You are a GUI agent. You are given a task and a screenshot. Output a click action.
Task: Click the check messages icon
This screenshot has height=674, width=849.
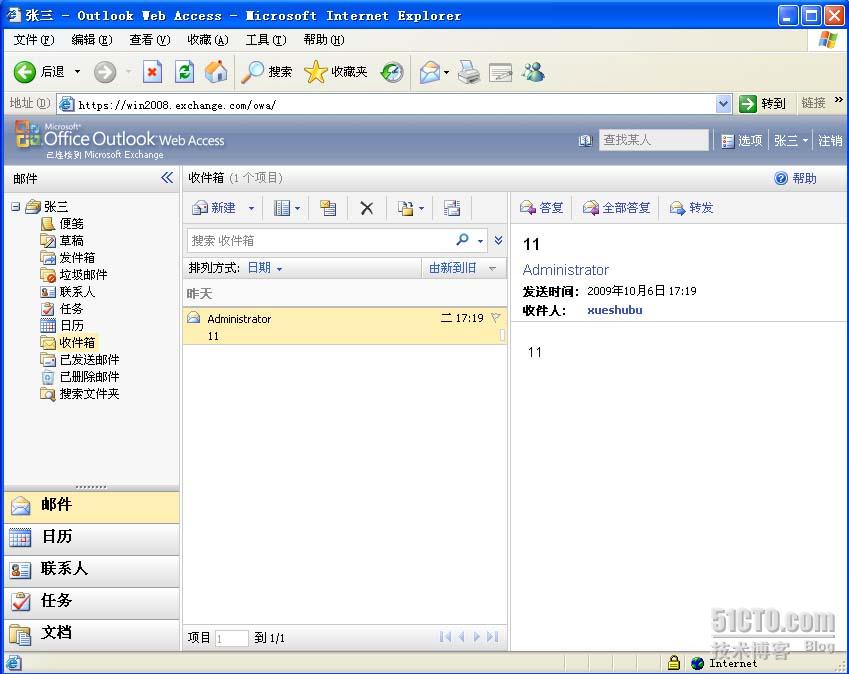328,208
